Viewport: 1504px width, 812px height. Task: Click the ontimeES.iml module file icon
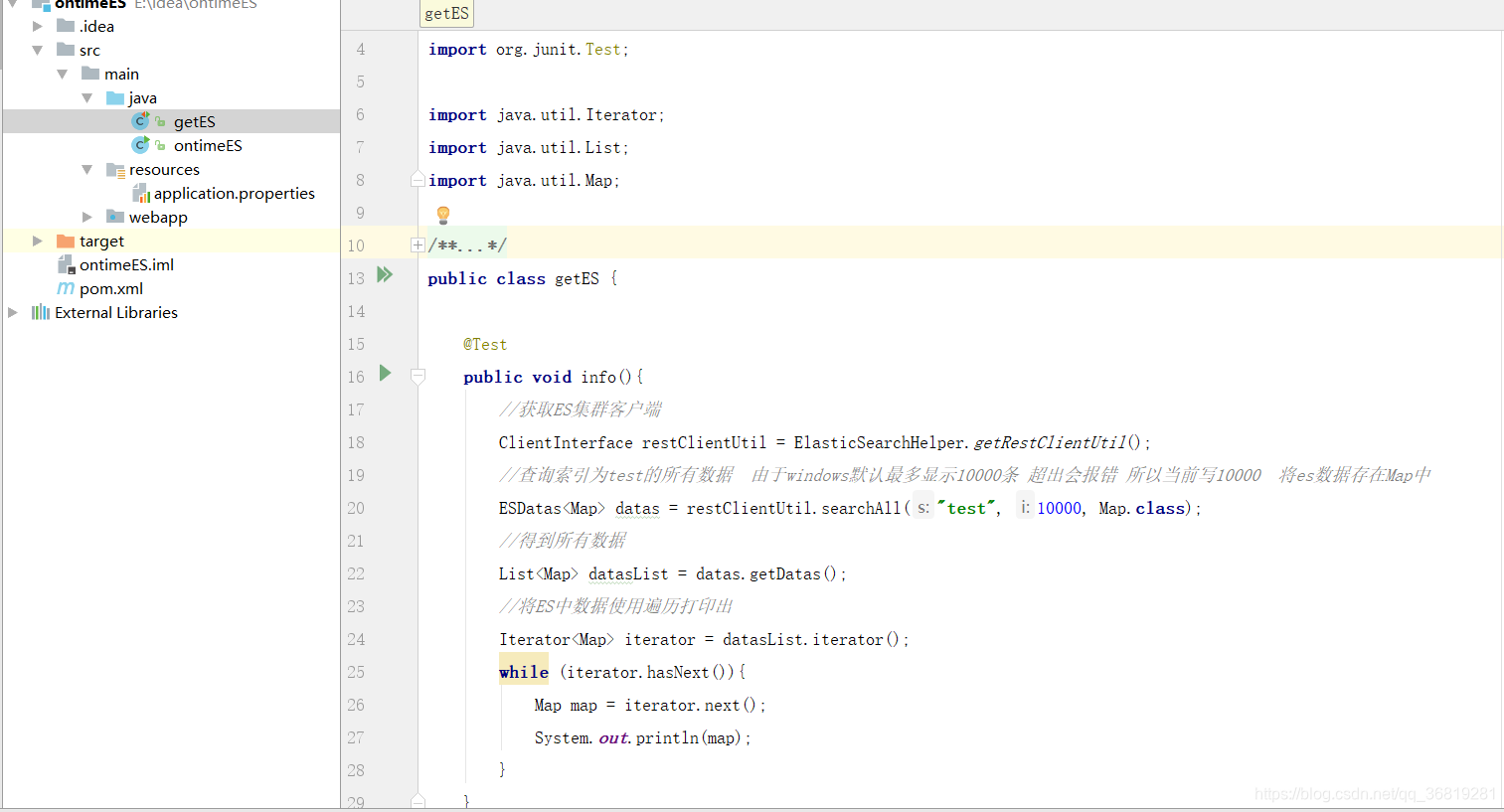tap(67, 264)
